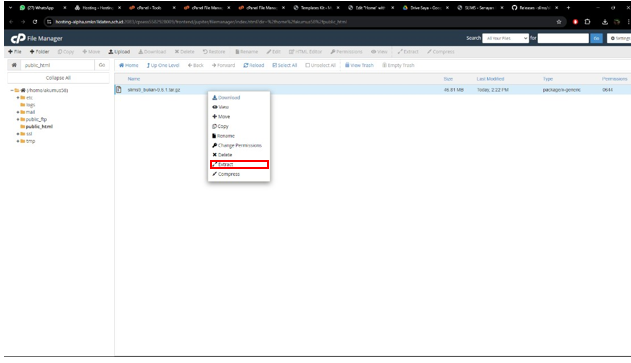Click the blue search Go button
The image size is (631, 363).
(x=596, y=38)
